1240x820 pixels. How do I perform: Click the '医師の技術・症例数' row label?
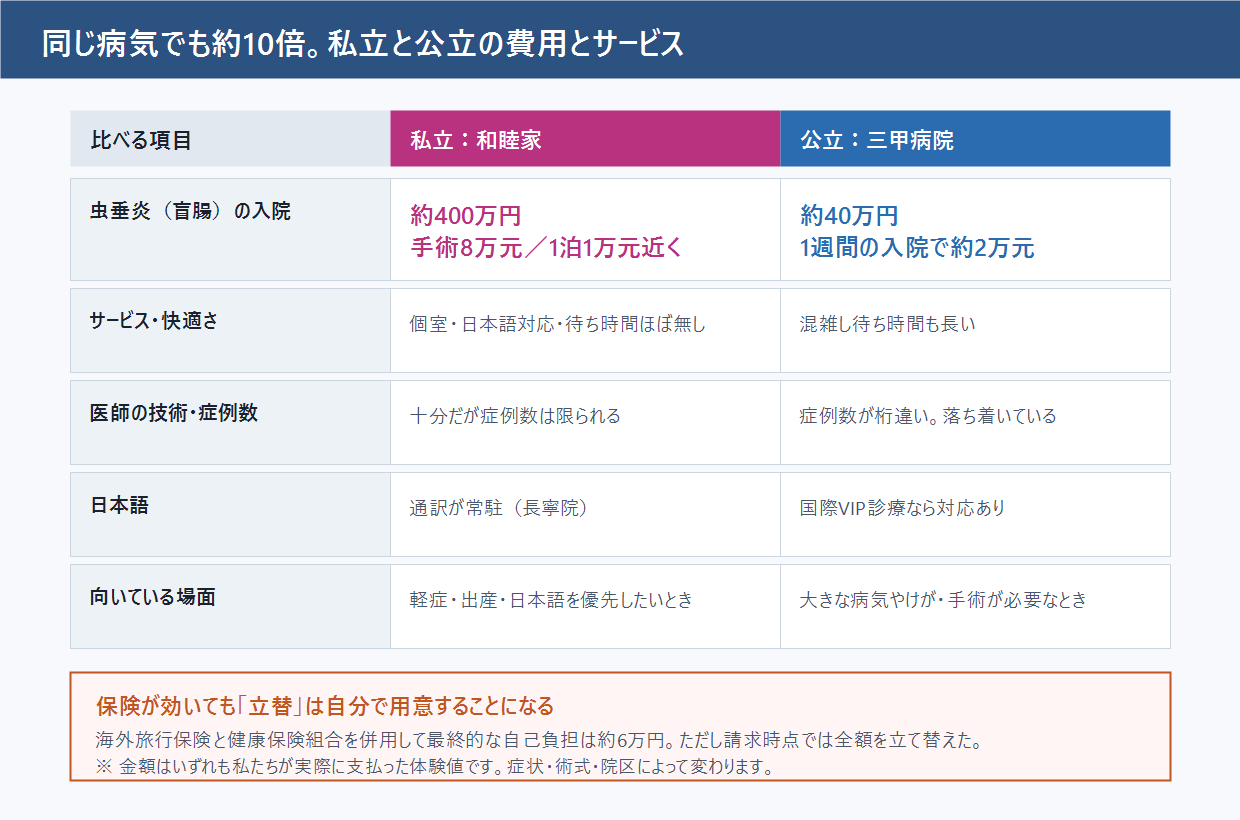coord(230,422)
